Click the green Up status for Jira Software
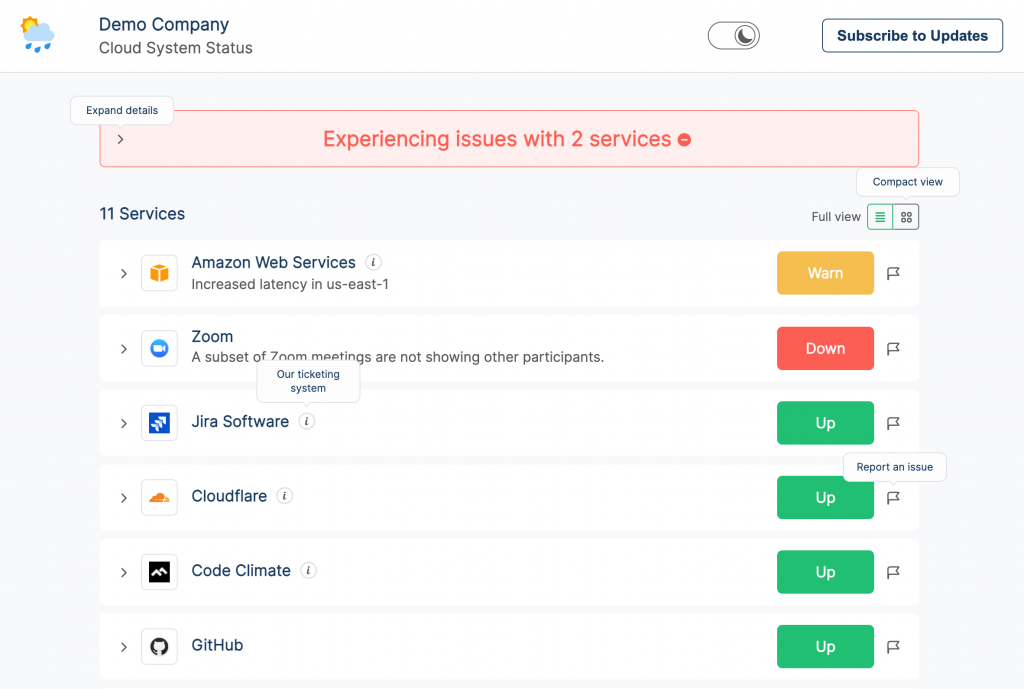The image size is (1024, 689). pyautogui.click(x=825, y=423)
